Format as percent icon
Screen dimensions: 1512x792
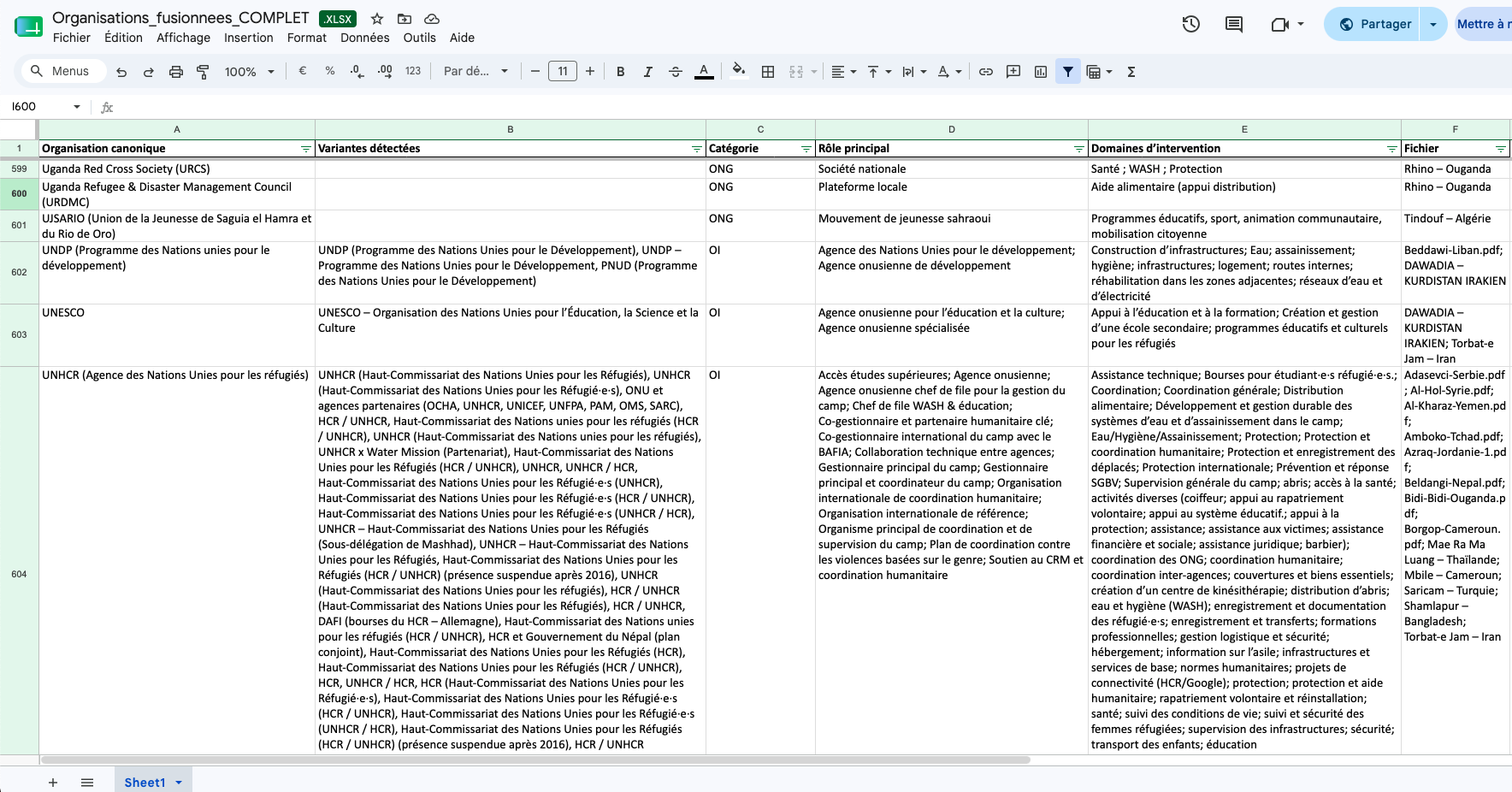point(330,71)
